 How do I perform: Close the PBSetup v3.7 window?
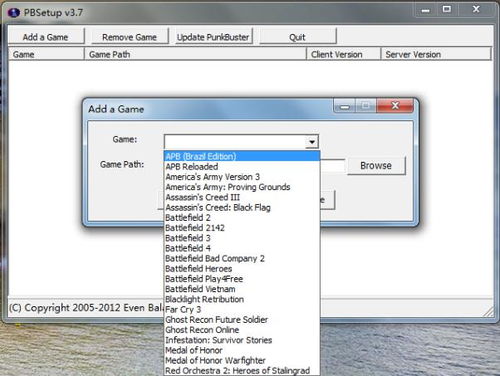476,9
